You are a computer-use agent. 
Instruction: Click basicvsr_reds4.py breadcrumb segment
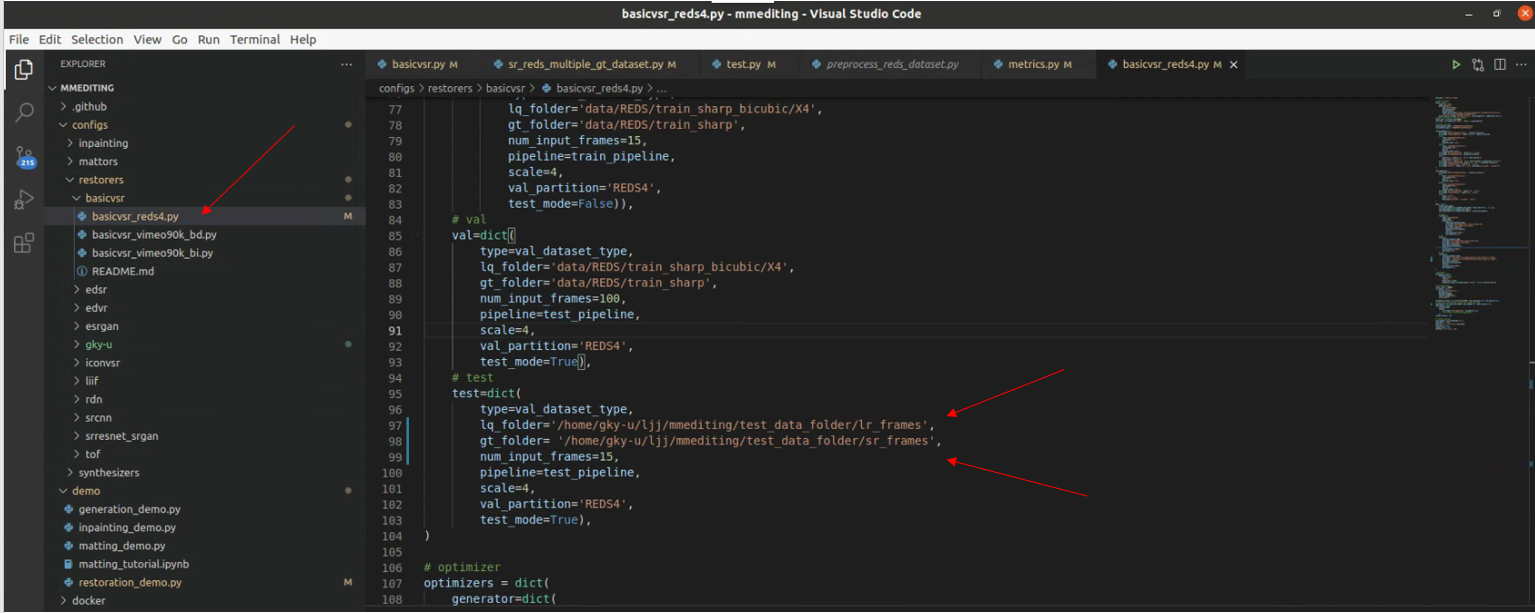coord(598,88)
